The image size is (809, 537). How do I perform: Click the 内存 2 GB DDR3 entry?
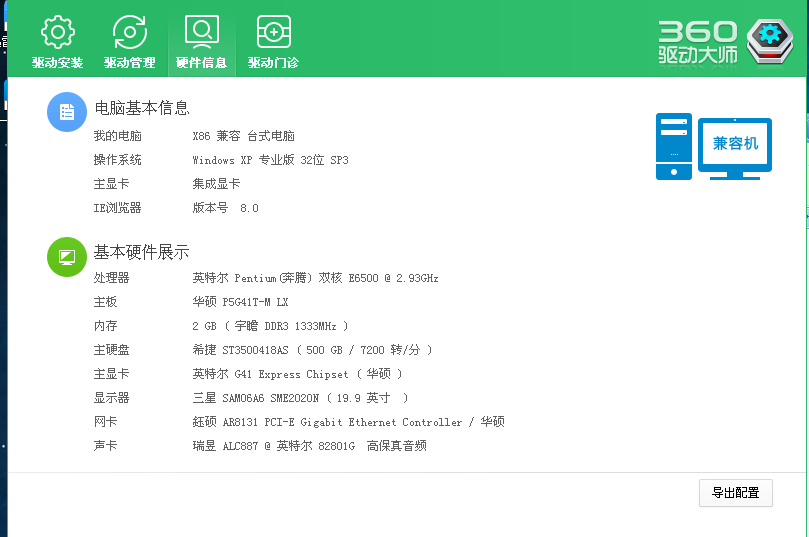point(270,326)
